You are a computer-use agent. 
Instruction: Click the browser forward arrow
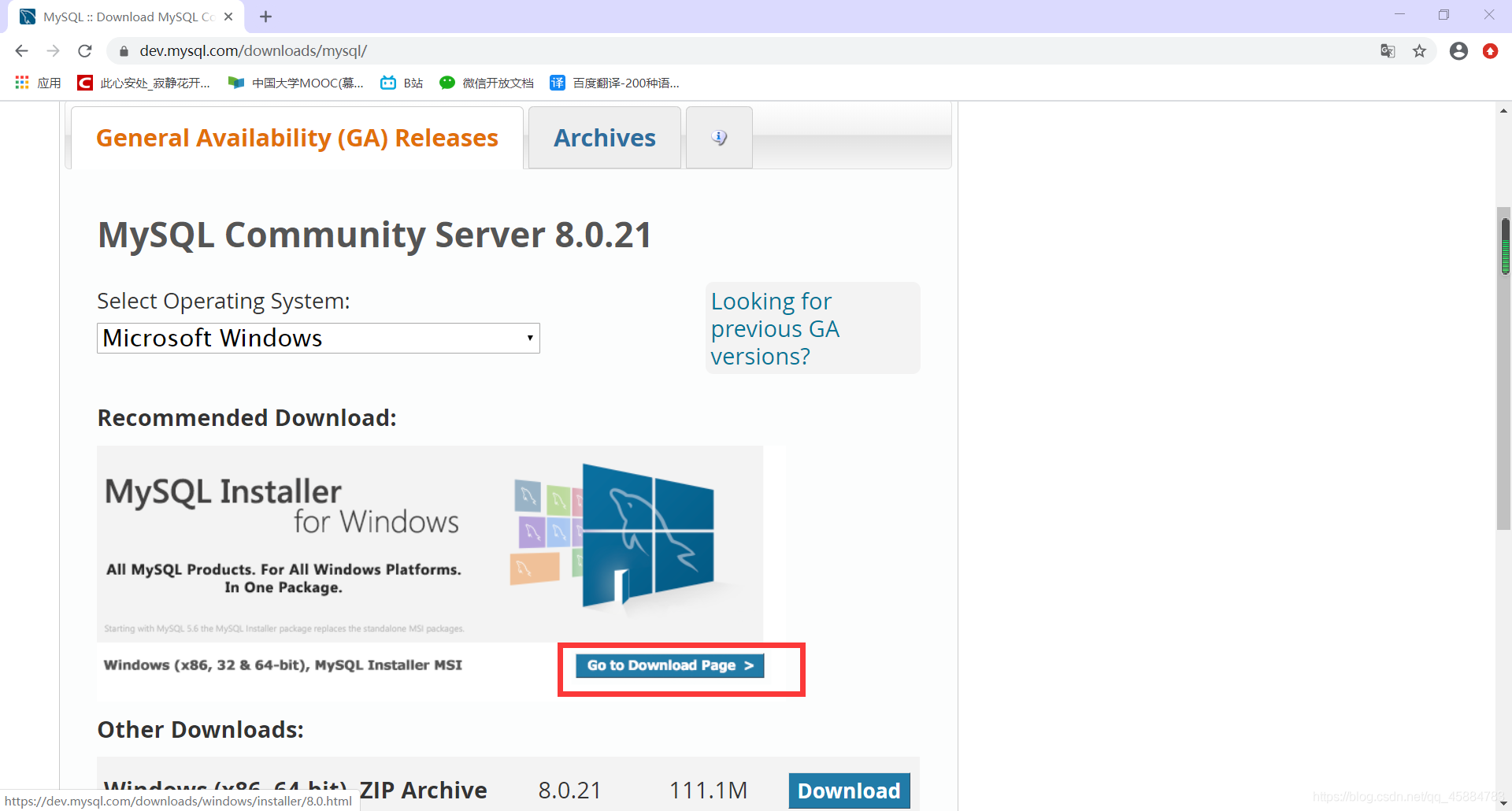pos(53,51)
